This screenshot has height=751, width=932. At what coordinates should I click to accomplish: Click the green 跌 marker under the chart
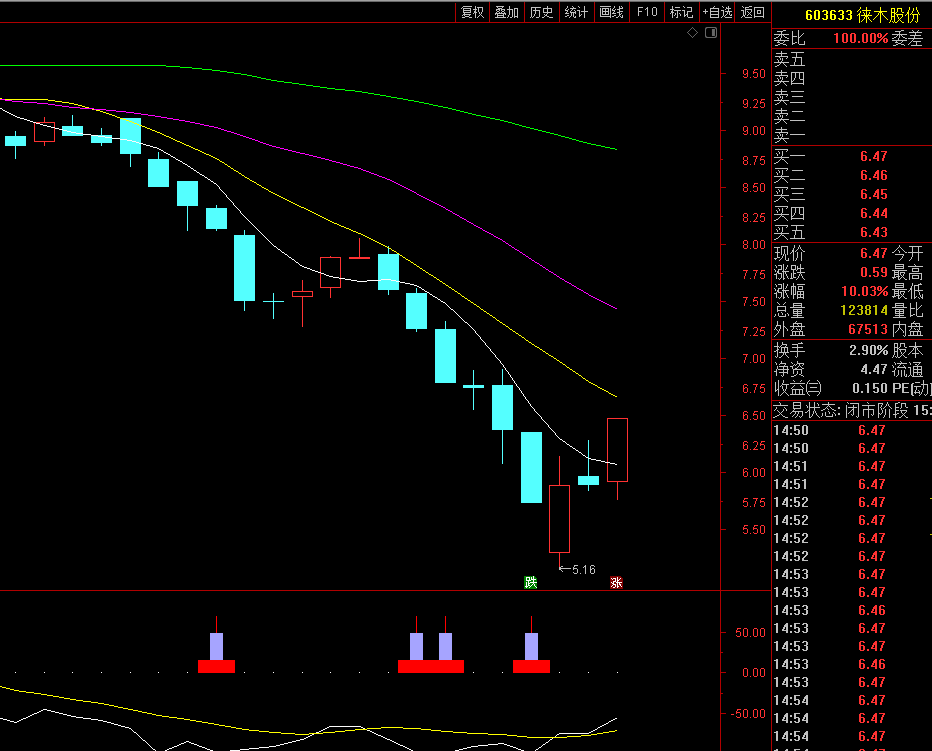(531, 582)
